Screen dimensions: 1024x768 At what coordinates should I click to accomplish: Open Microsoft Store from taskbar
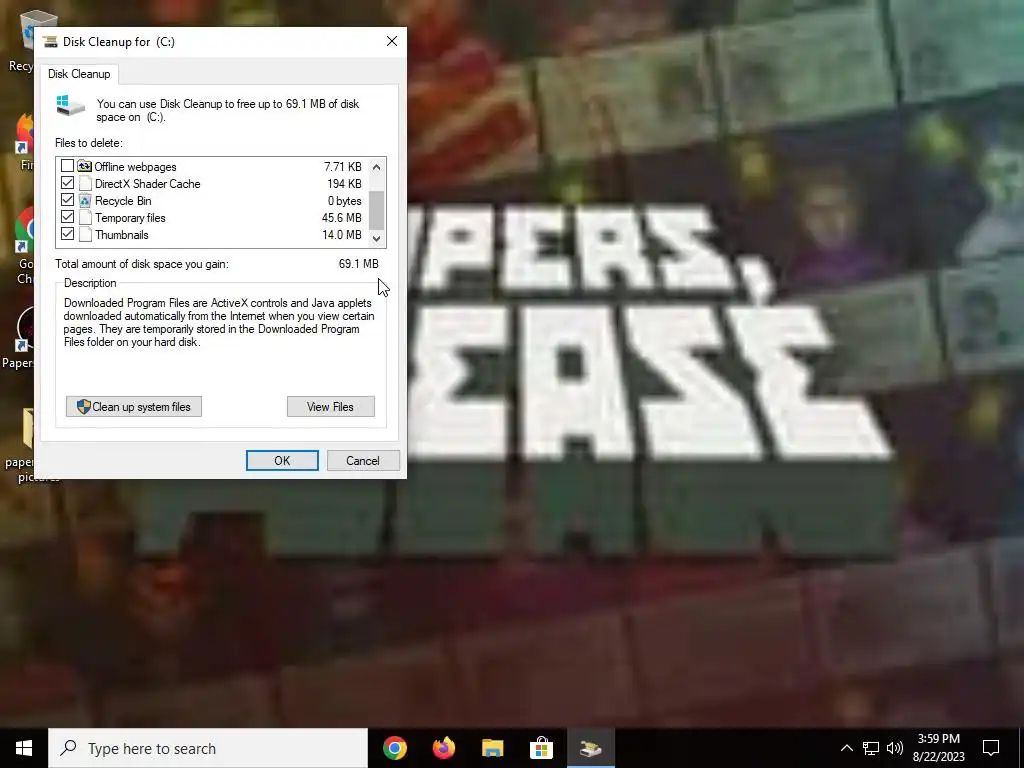[x=541, y=748]
